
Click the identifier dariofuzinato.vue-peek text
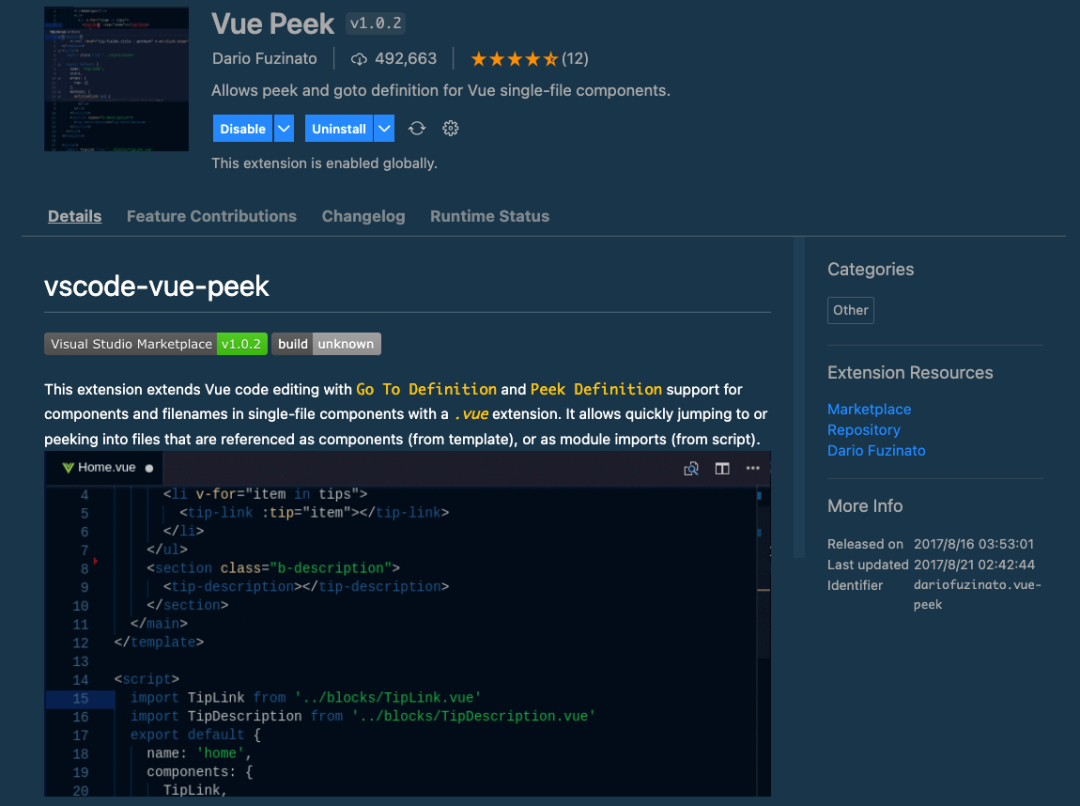pyautogui.click(x=977, y=595)
